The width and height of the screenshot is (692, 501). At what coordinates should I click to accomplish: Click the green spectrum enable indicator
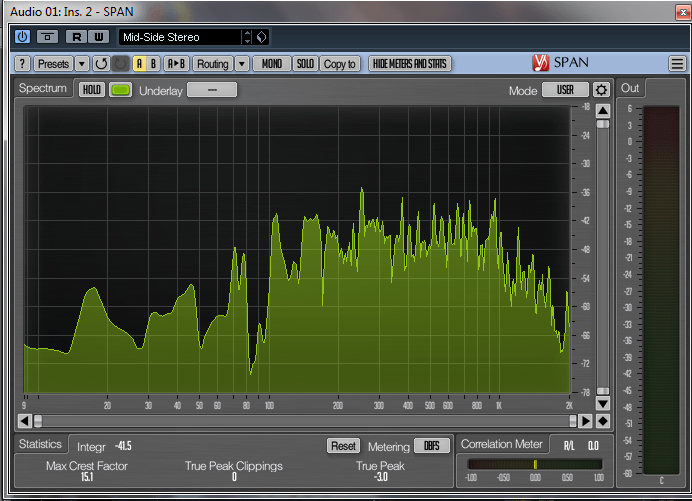120,90
